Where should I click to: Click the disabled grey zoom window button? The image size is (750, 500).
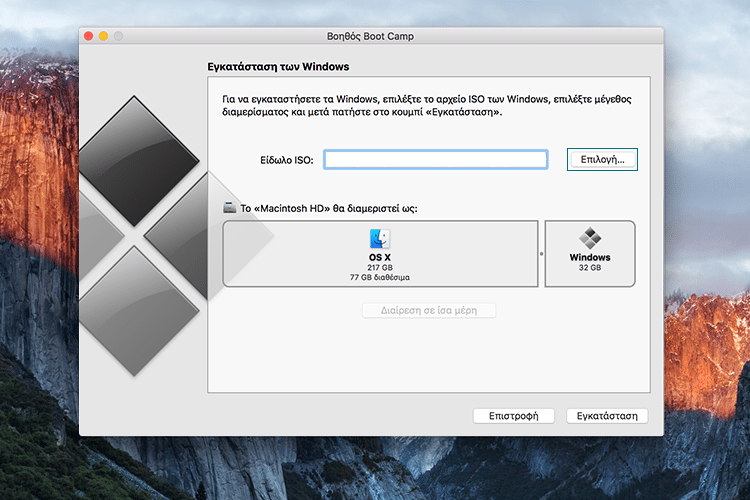(118, 36)
